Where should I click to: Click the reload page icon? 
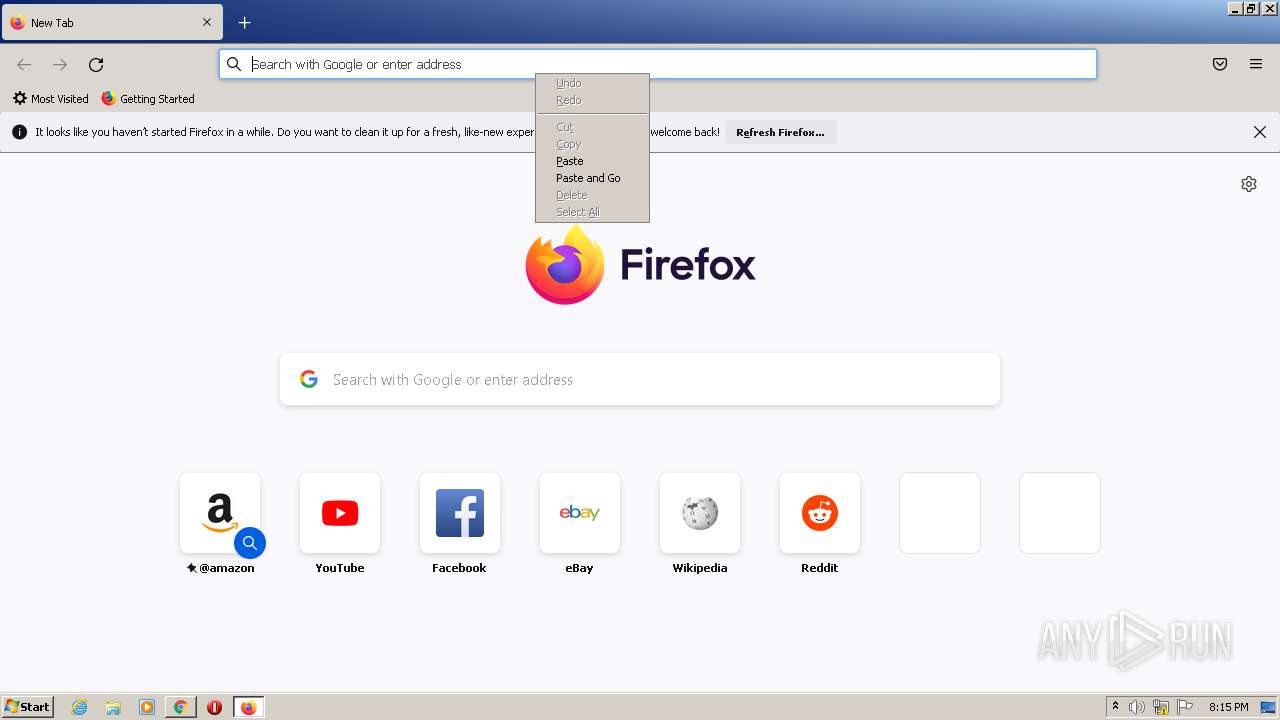[96, 64]
